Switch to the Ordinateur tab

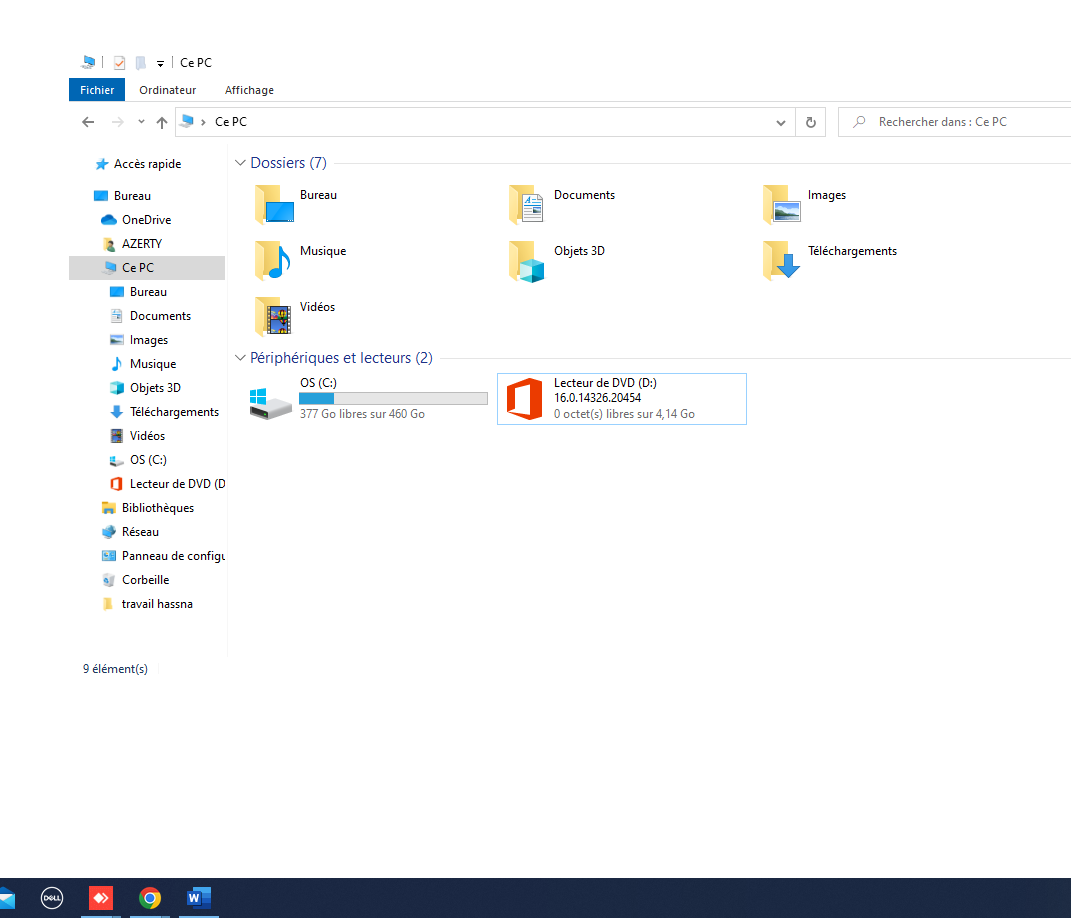[167, 90]
